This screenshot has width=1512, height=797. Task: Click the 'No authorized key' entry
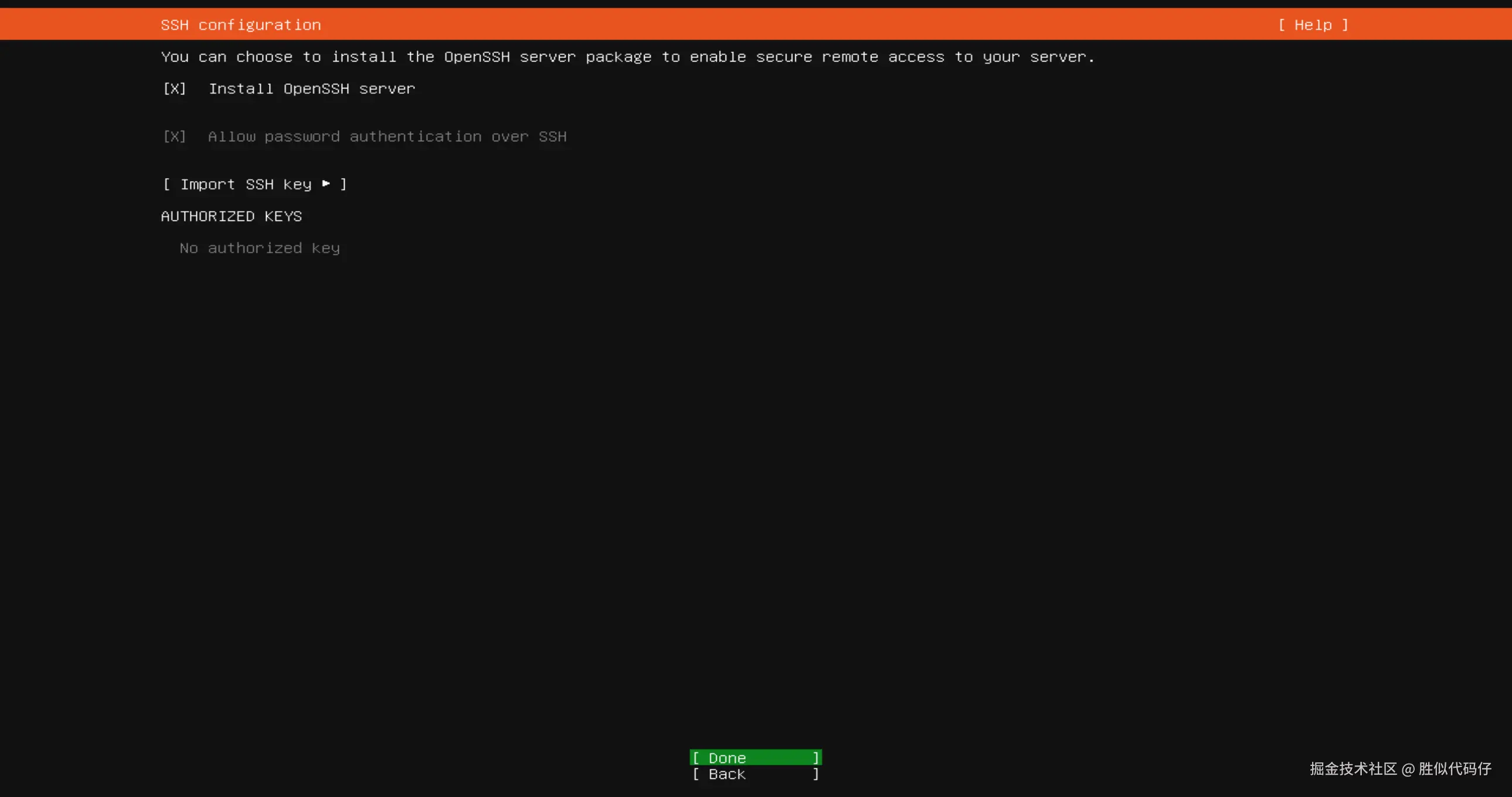click(260, 248)
